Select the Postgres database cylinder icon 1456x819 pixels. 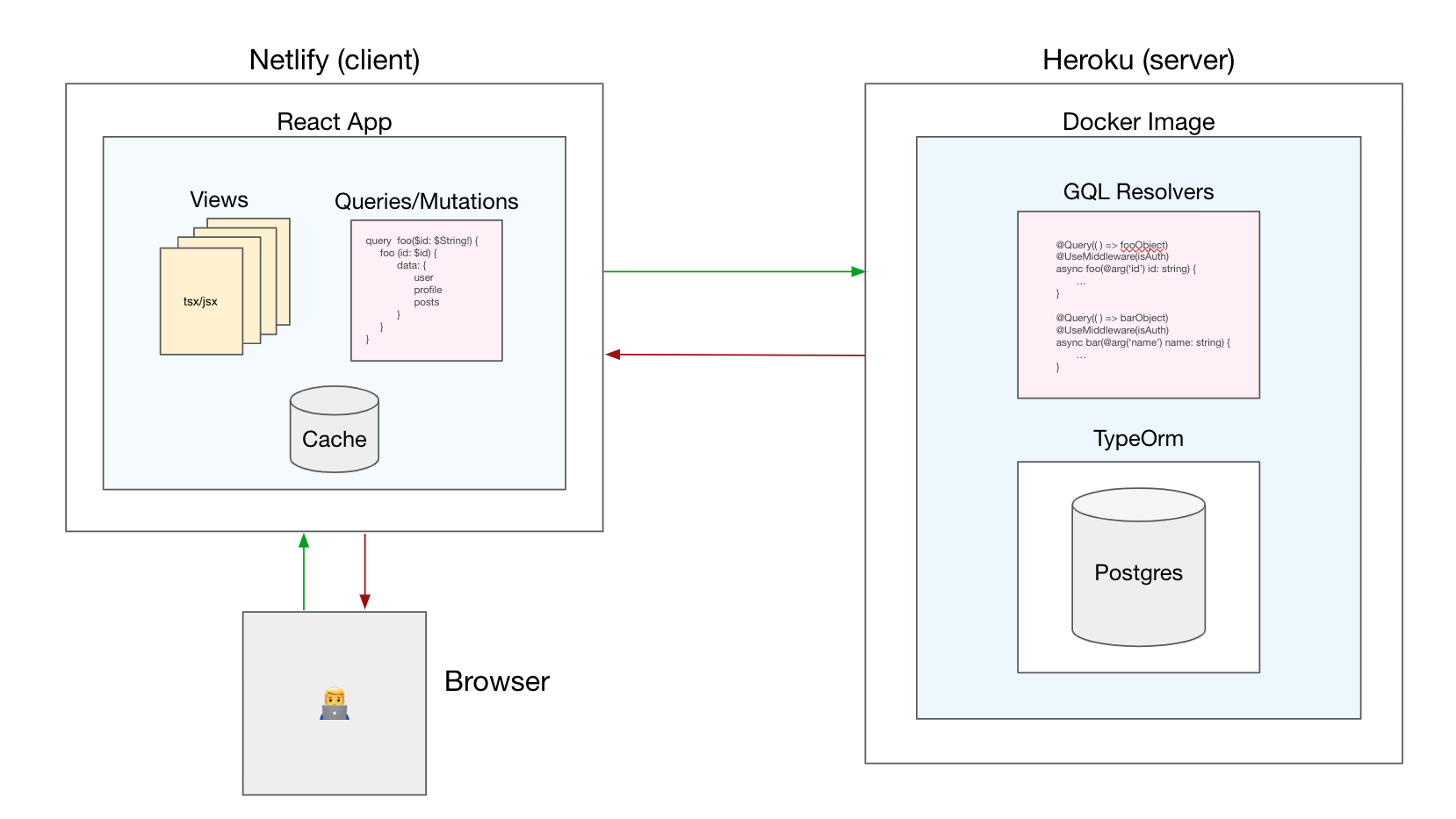tap(1136, 569)
